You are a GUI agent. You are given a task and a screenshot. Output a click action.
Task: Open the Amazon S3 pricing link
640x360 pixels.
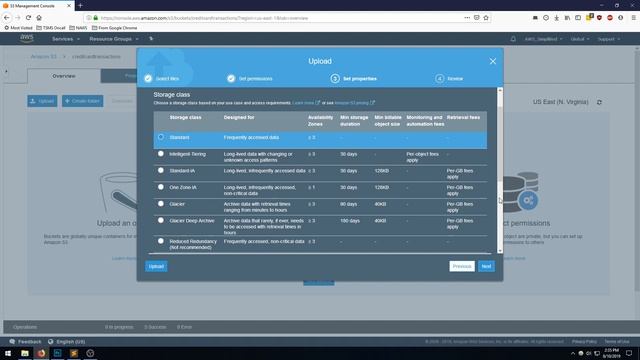(x=354, y=103)
